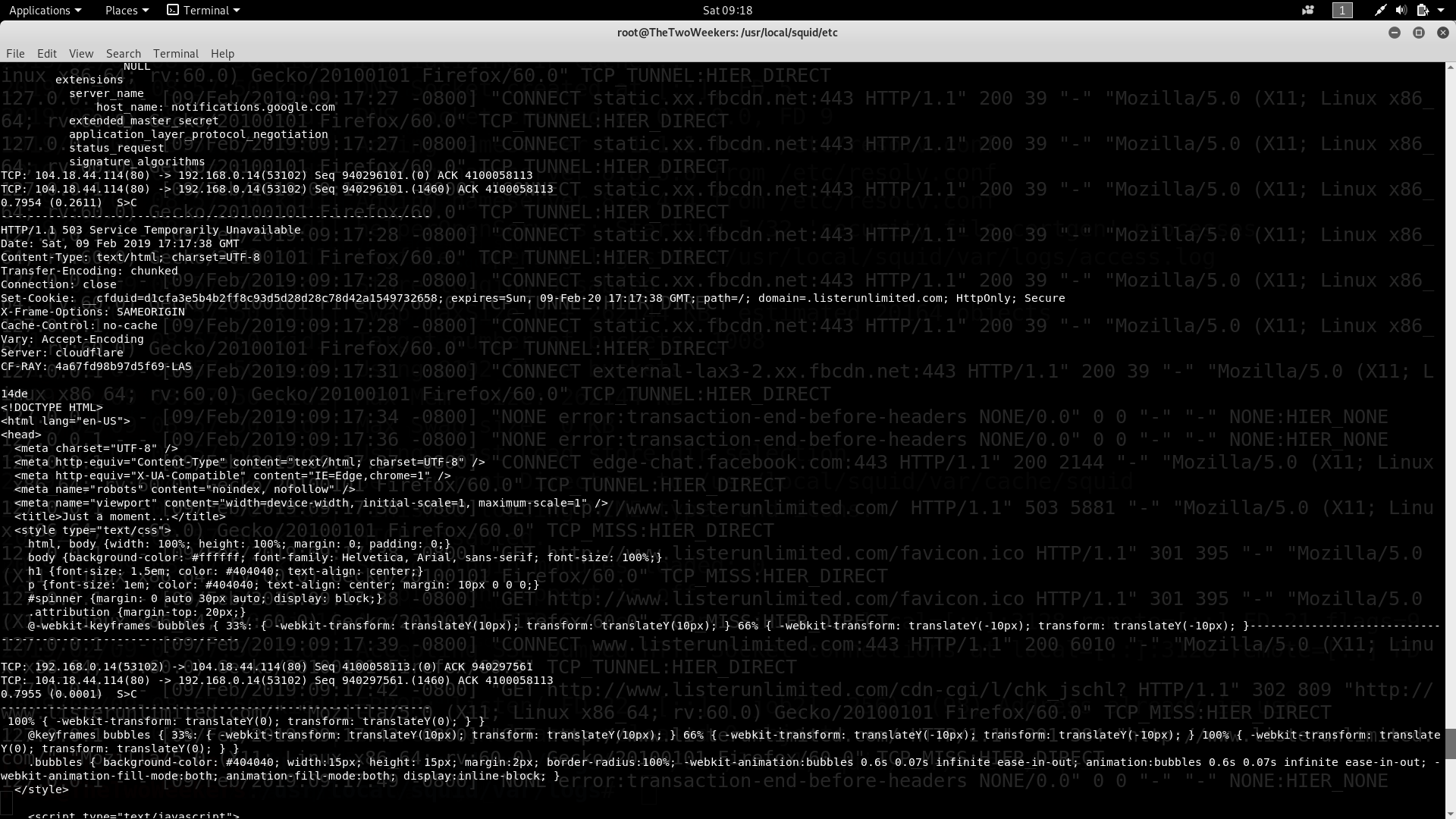This screenshot has height=819, width=1456.
Task: Open the Help menu
Action: click(x=222, y=53)
